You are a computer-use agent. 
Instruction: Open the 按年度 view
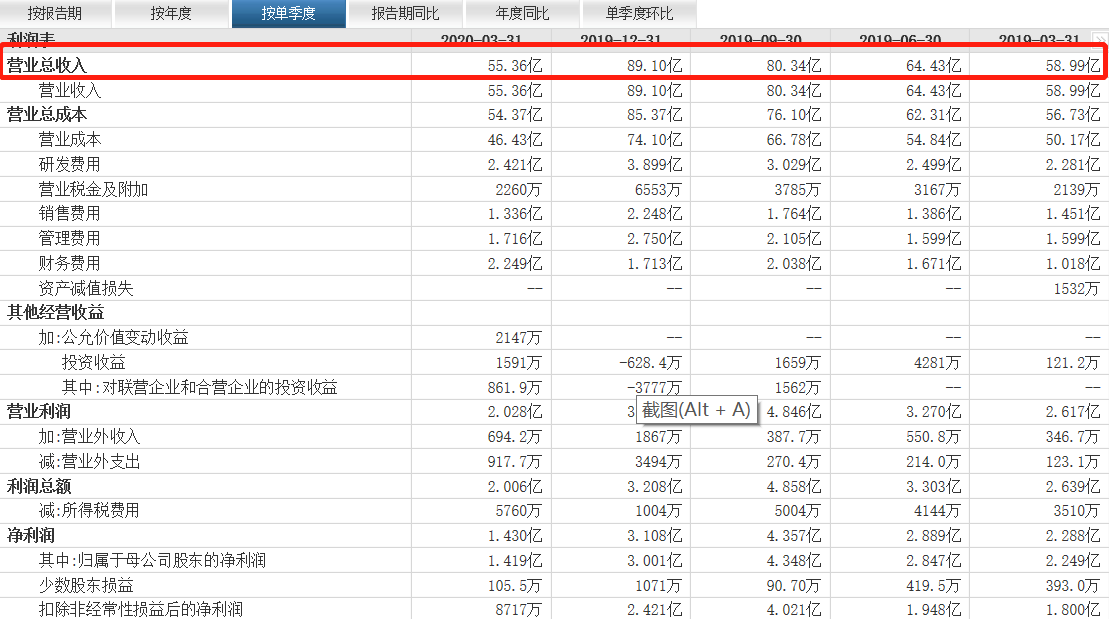tap(172, 14)
